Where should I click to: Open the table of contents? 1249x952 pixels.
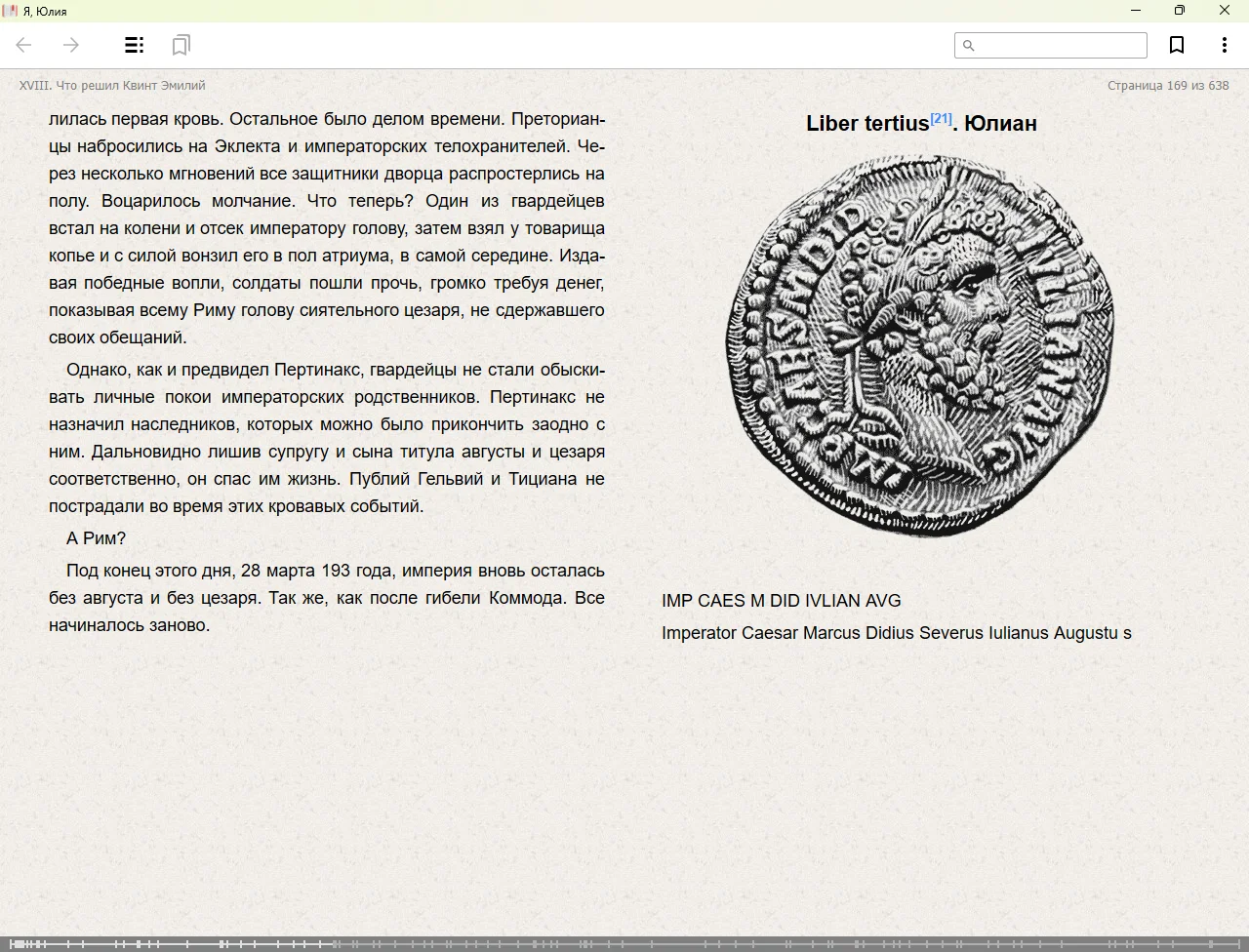pyautogui.click(x=135, y=45)
